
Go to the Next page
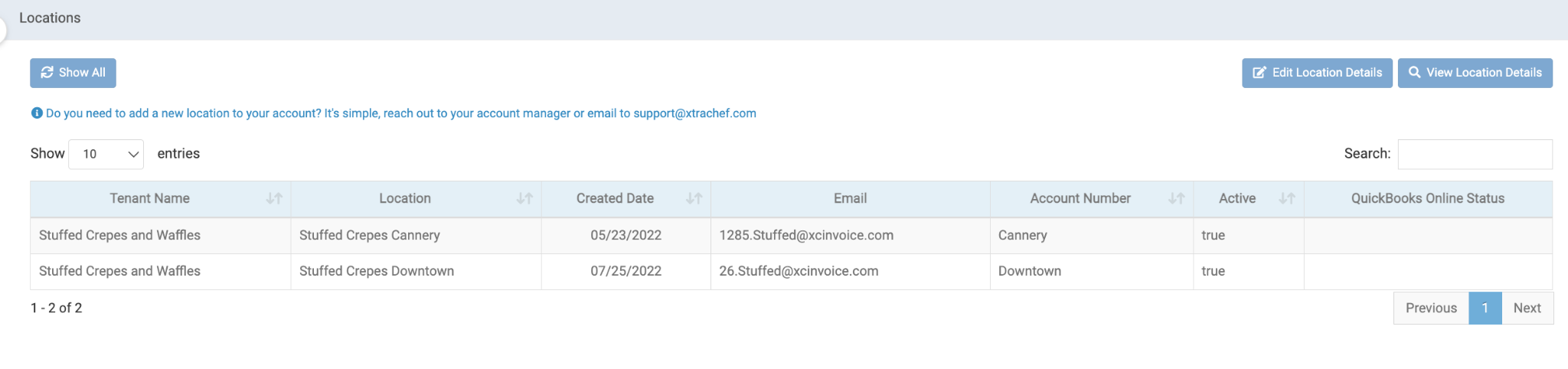point(1527,308)
